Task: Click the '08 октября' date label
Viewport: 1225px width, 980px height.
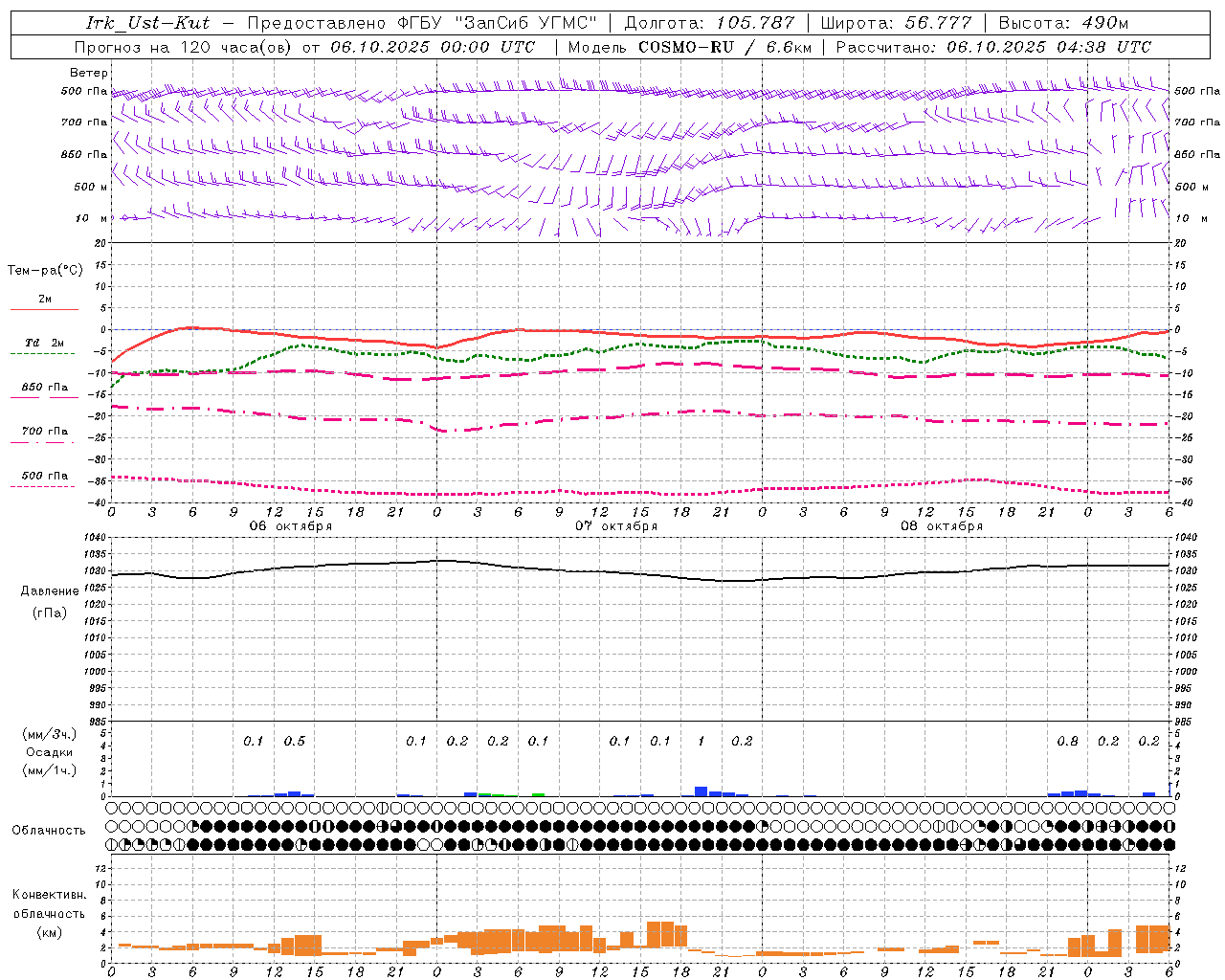Action: [x=942, y=526]
